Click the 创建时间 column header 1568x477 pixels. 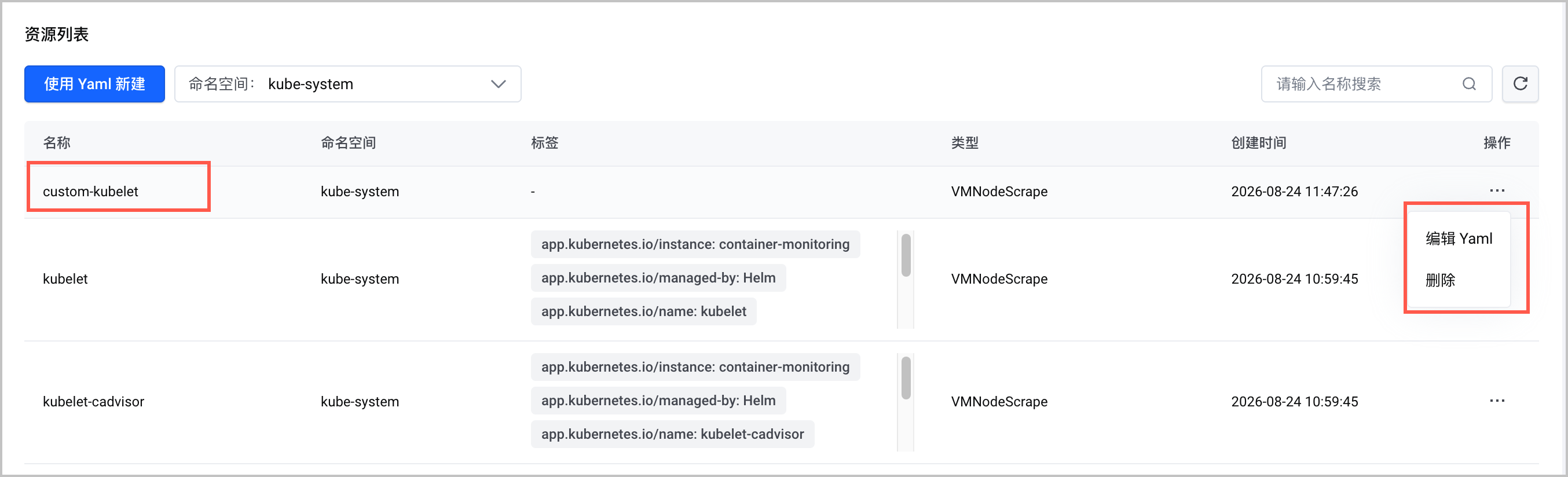tap(1258, 143)
